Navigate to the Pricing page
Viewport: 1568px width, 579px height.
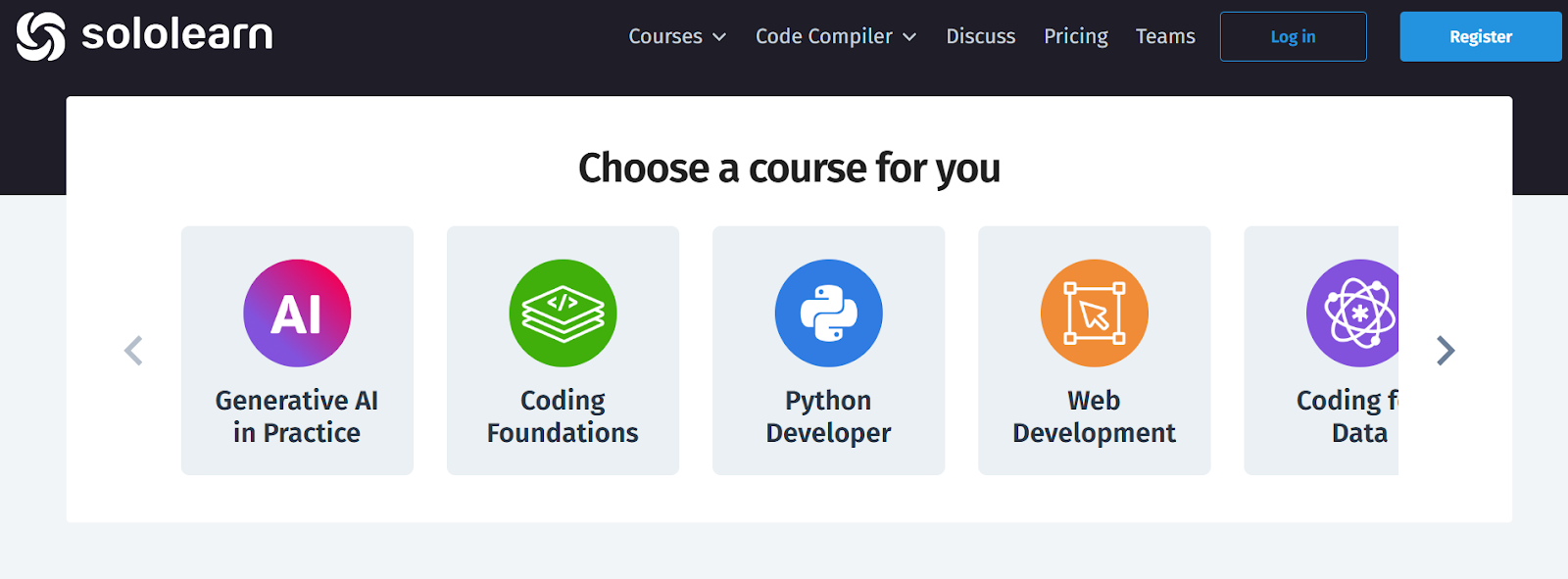(1075, 36)
